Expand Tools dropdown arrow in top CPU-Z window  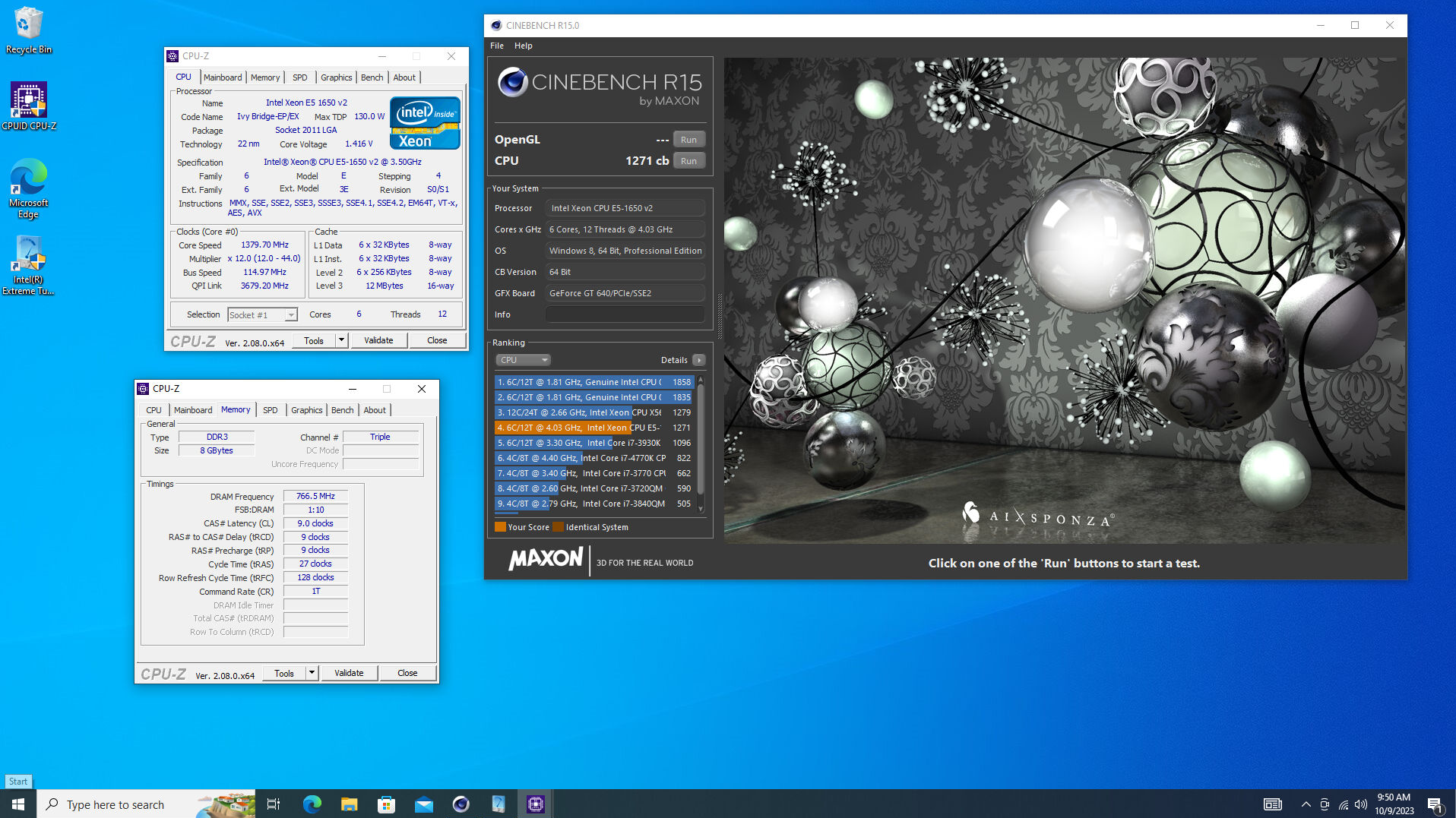[341, 340]
